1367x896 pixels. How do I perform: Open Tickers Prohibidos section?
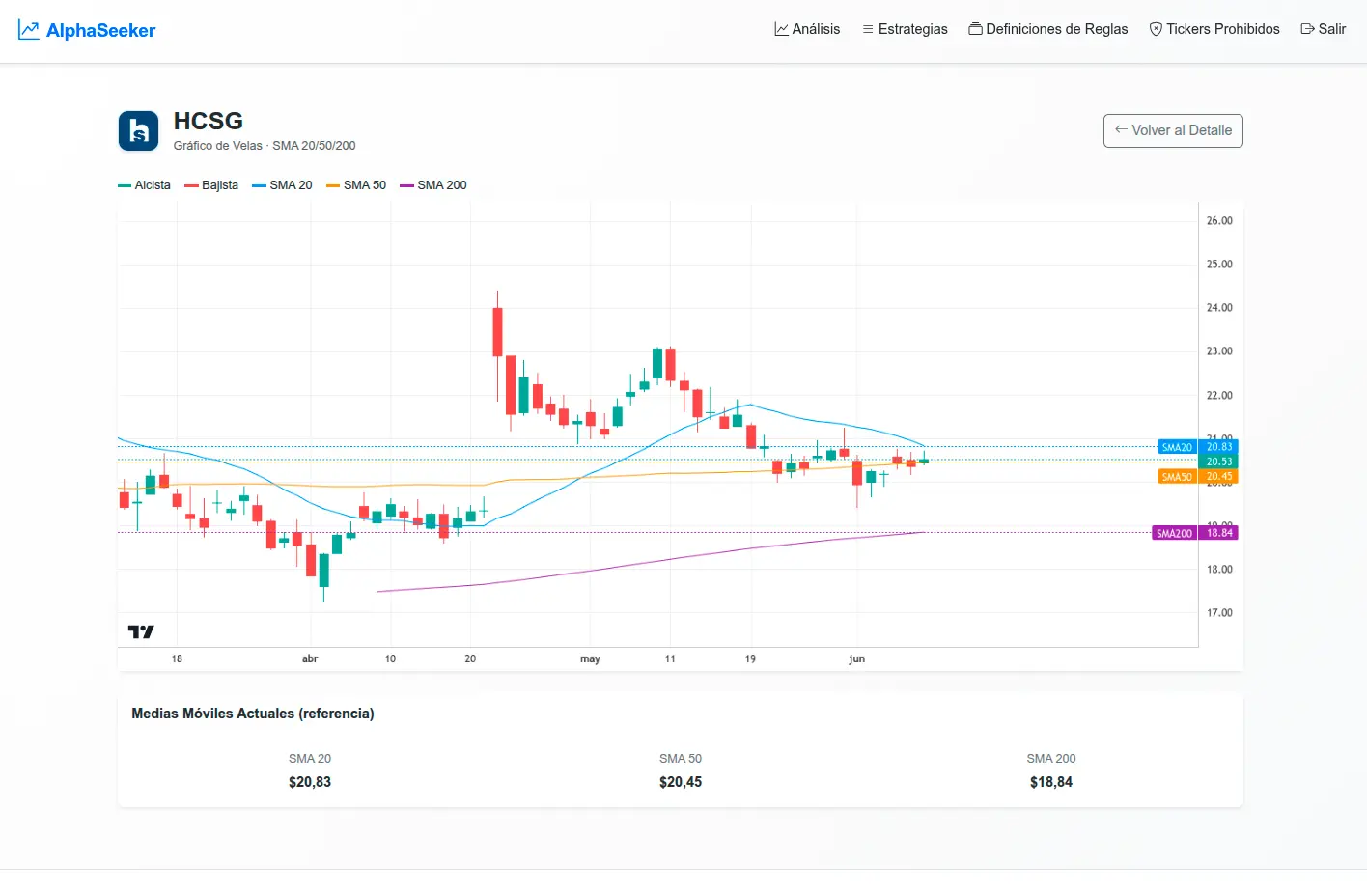[x=1214, y=29]
